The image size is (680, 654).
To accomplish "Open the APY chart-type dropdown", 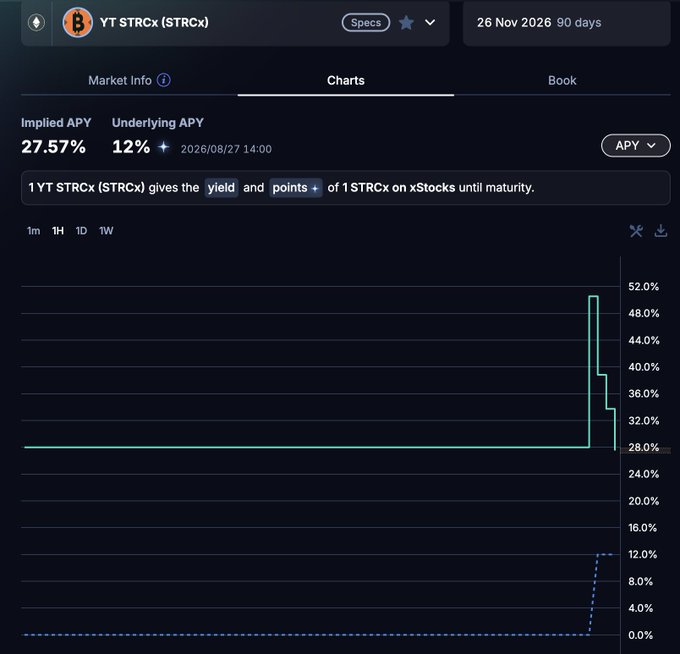I will click(635, 146).
